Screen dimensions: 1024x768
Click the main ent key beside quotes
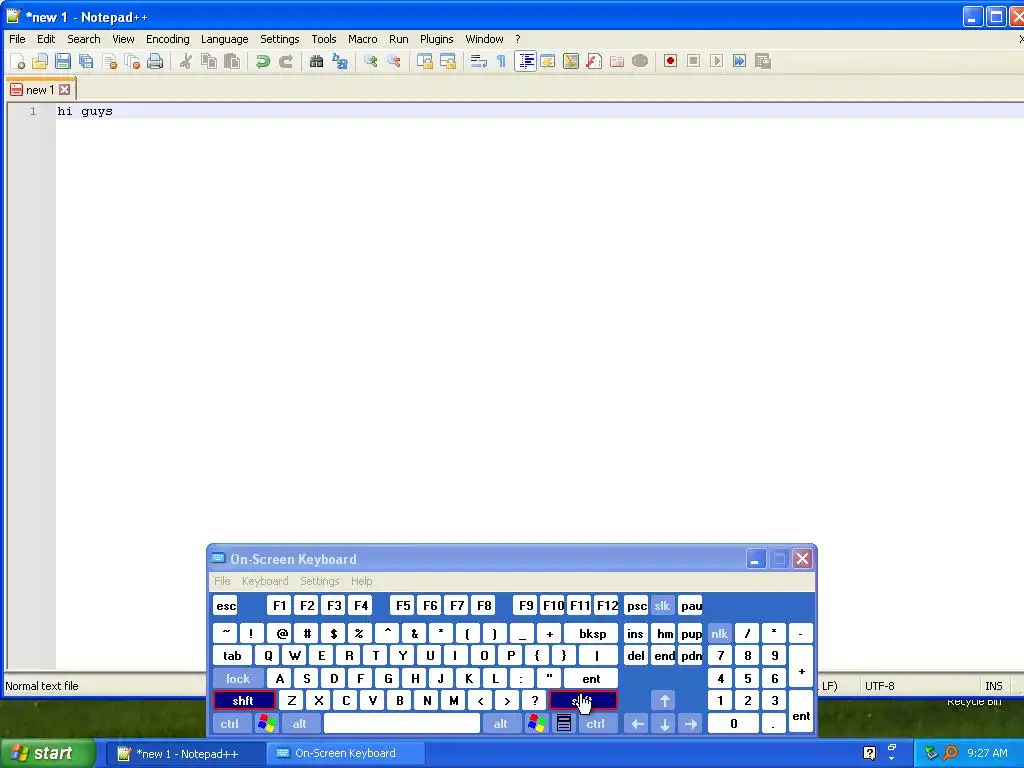[x=591, y=679]
